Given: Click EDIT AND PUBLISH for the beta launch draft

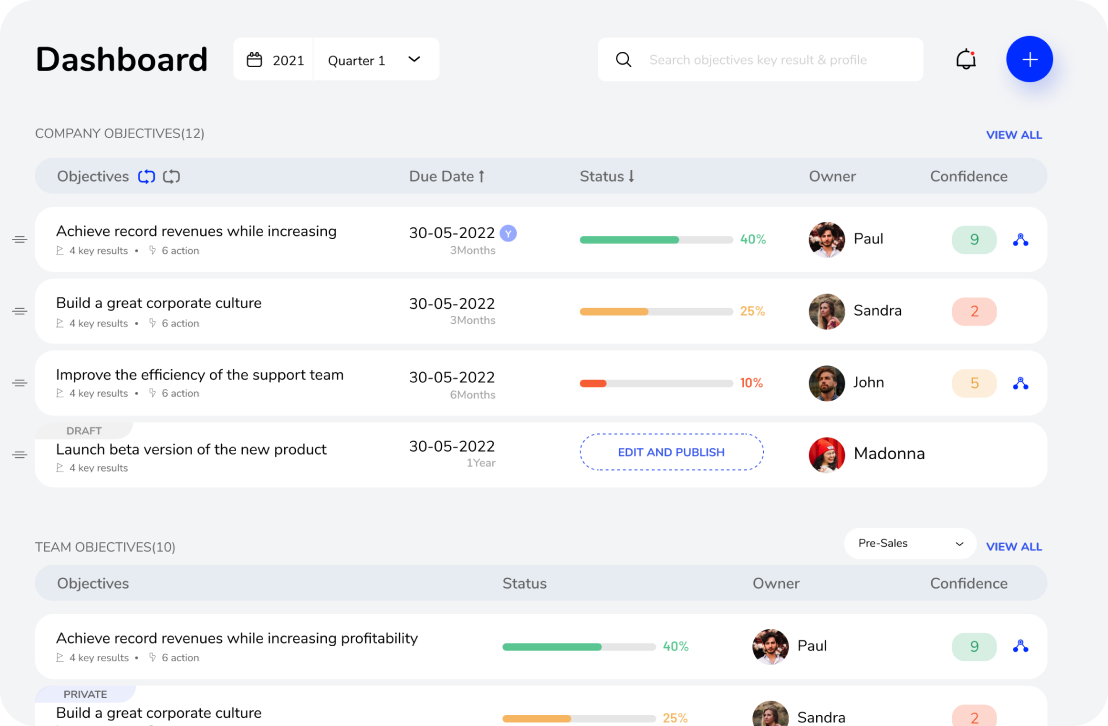Looking at the screenshot, I should (x=671, y=452).
